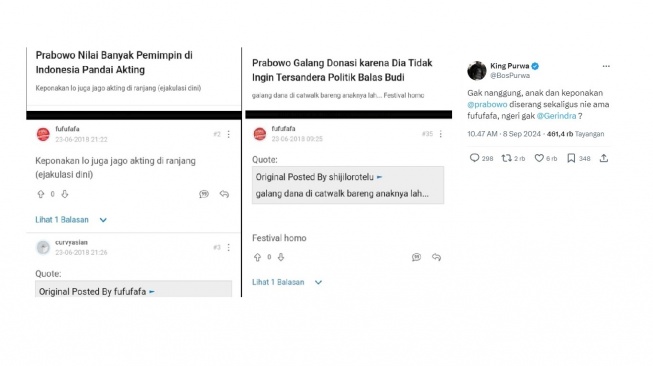Expand Lihat 1 Balasan under post #35
Image resolution: width=653 pixels, height=366 pixels.
click(x=287, y=282)
